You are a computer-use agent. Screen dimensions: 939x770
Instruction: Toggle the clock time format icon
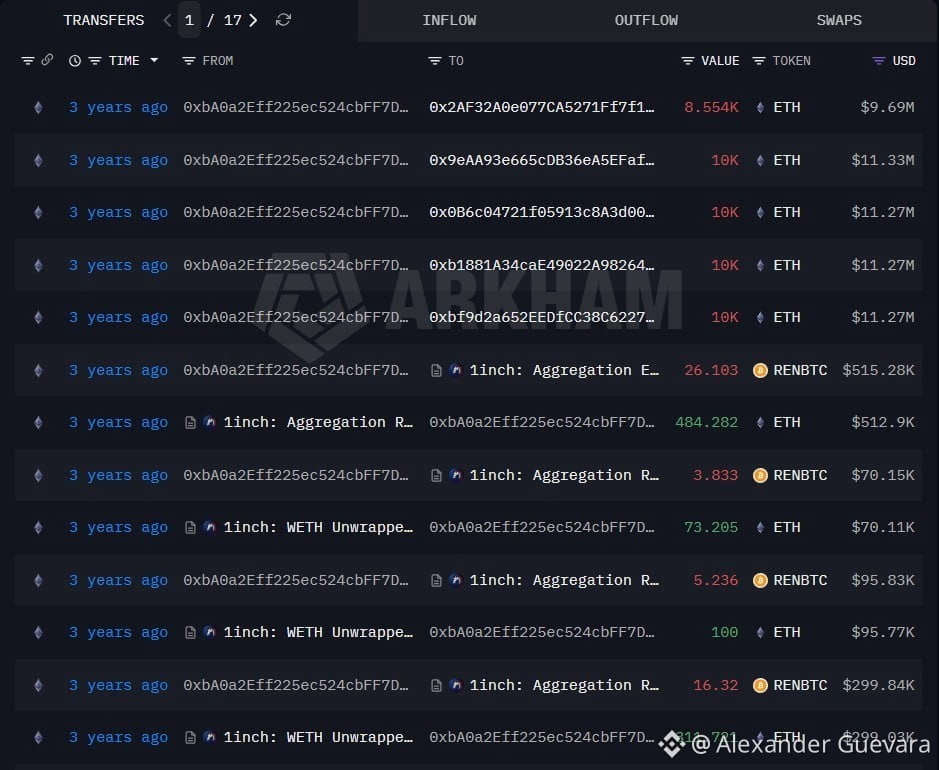click(75, 60)
